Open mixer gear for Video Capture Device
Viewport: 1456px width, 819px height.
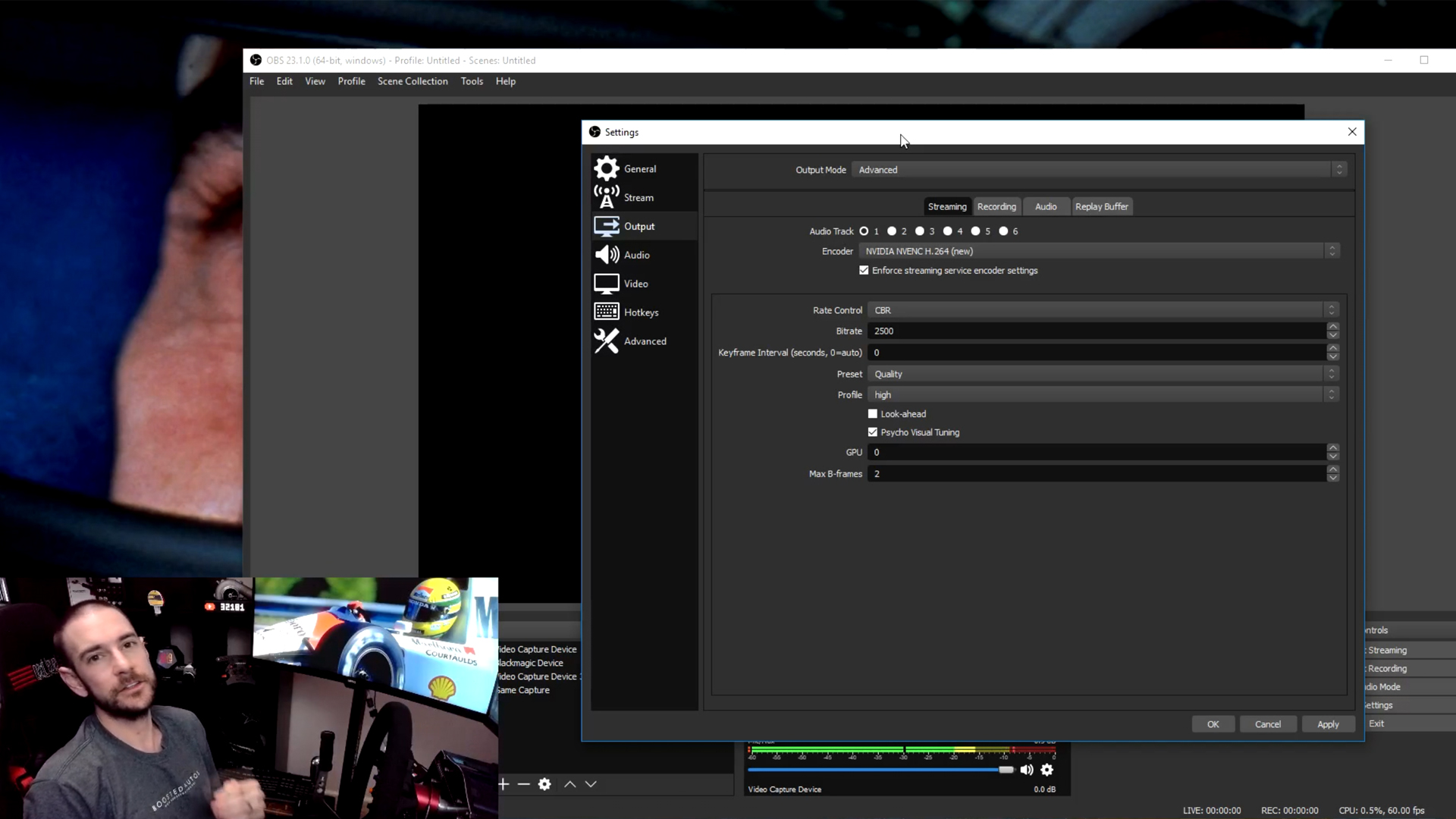pyautogui.click(x=1047, y=770)
